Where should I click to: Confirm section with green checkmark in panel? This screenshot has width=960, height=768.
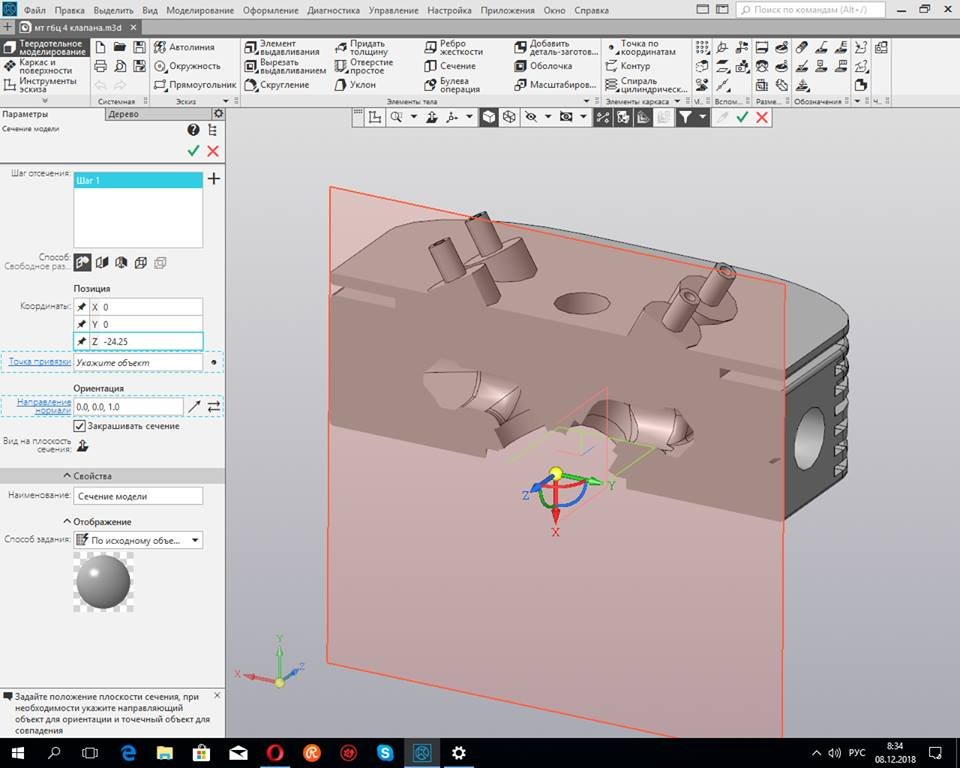pyautogui.click(x=193, y=150)
